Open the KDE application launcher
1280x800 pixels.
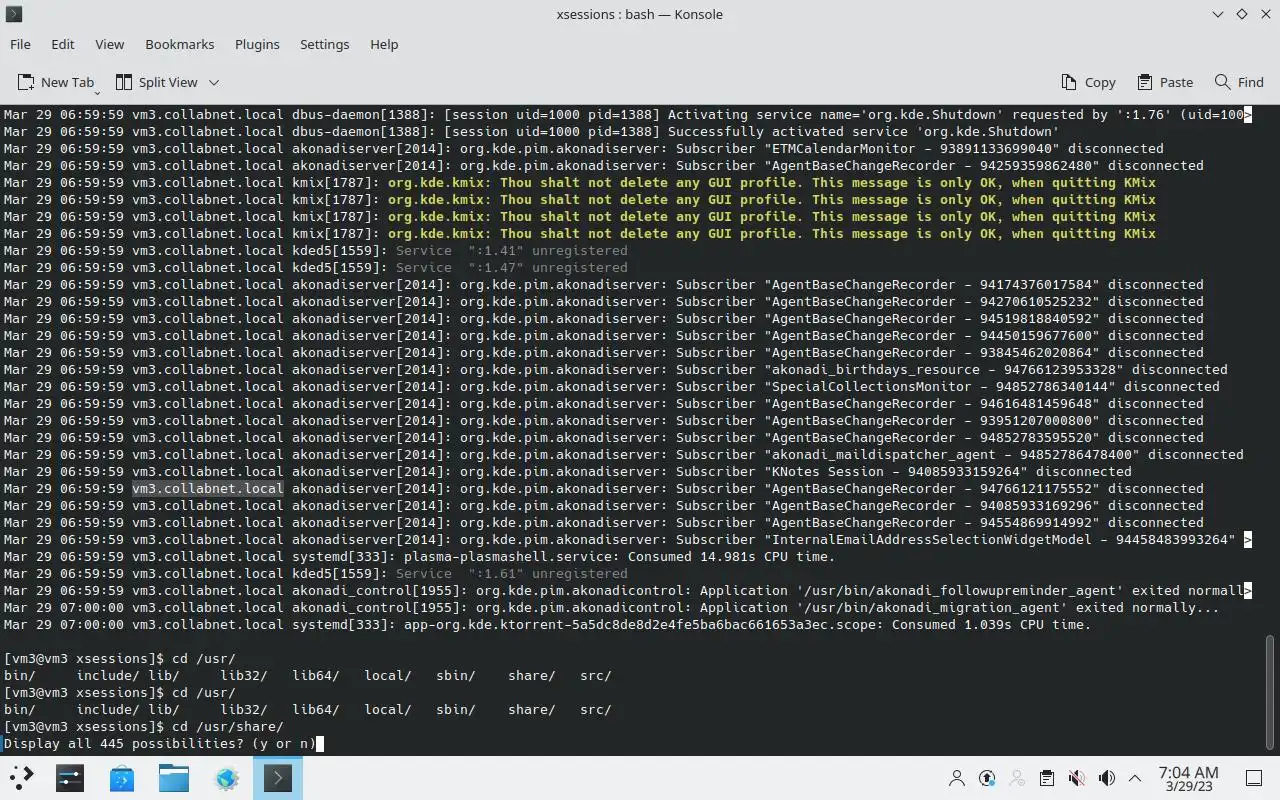coord(22,777)
